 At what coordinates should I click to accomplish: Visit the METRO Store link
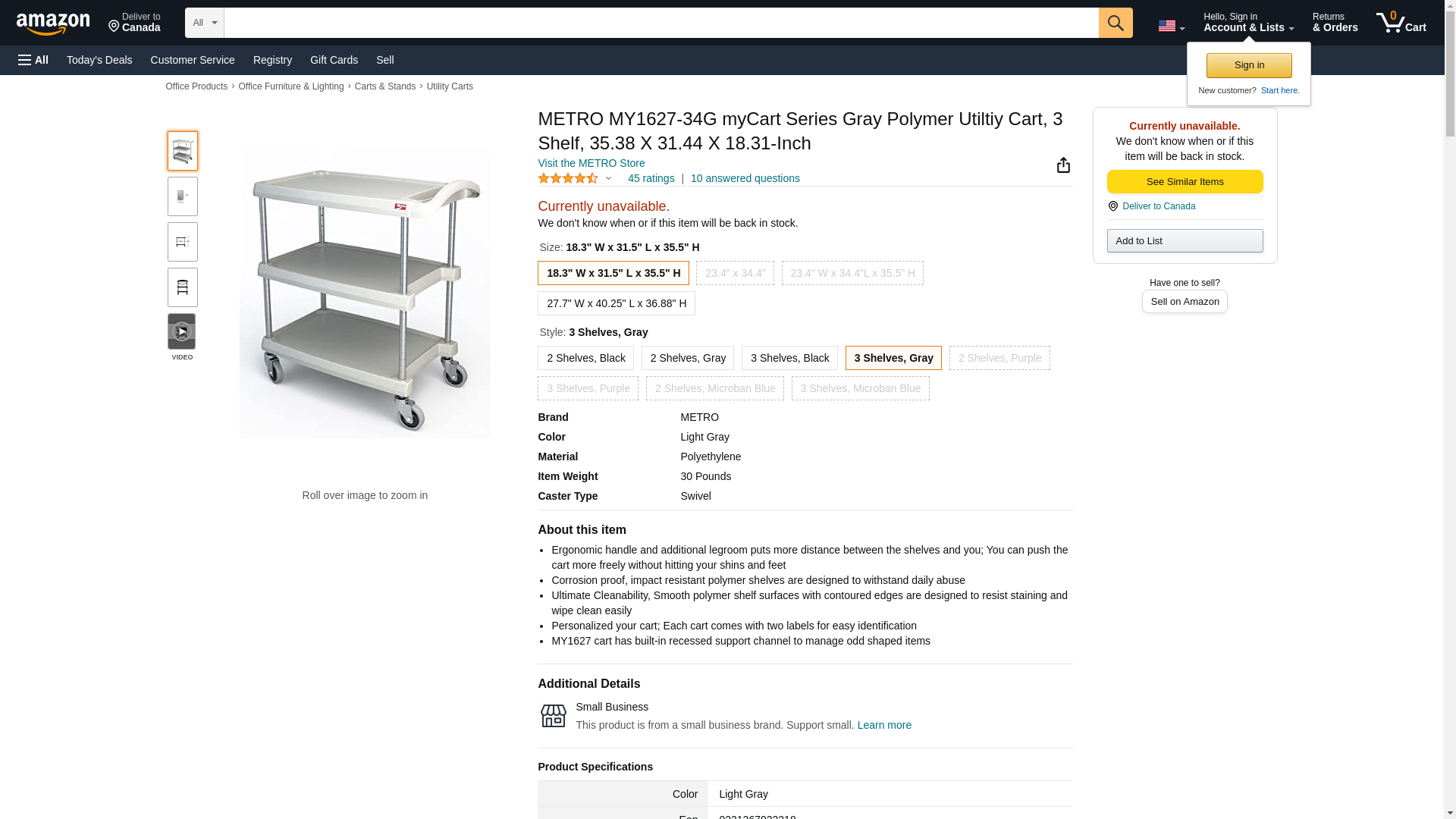click(591, 163)
